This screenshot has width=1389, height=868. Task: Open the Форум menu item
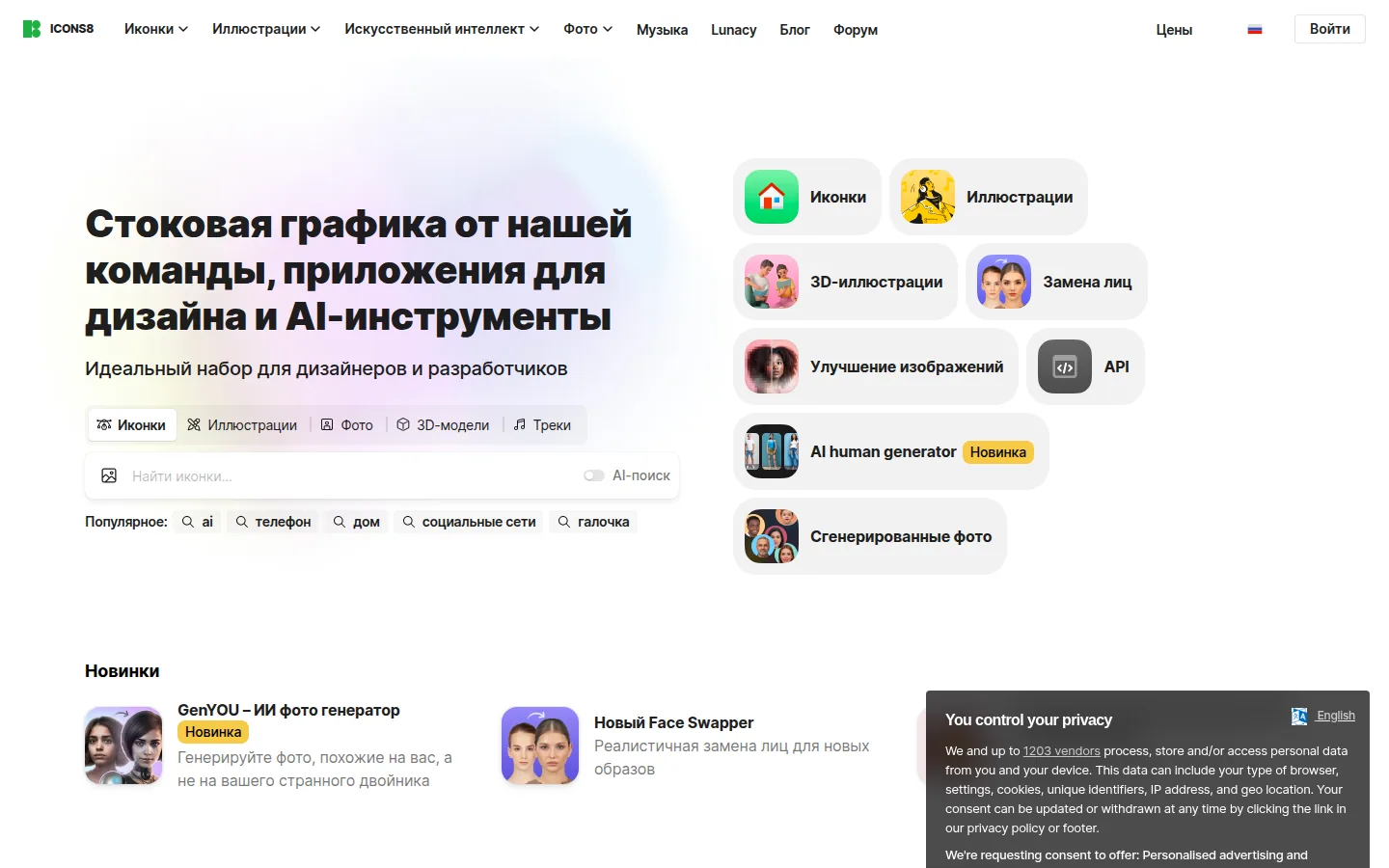[856, 30]
